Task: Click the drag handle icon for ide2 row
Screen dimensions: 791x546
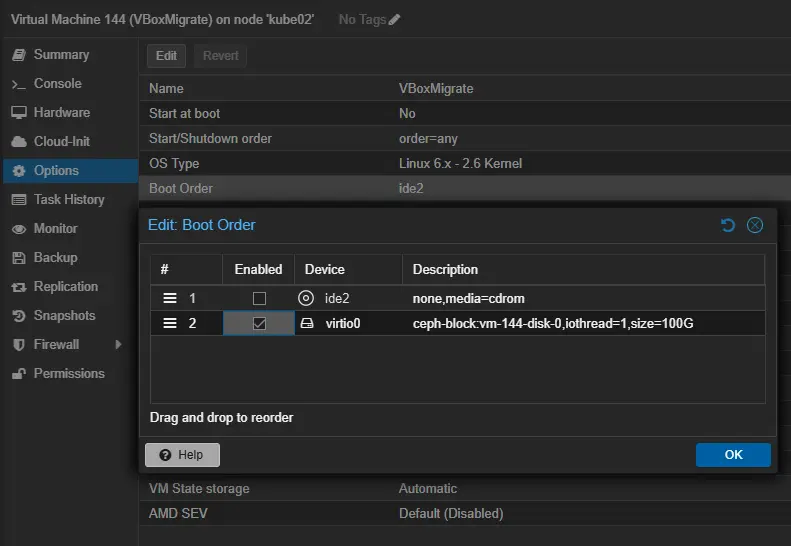Action: (170, 298)
